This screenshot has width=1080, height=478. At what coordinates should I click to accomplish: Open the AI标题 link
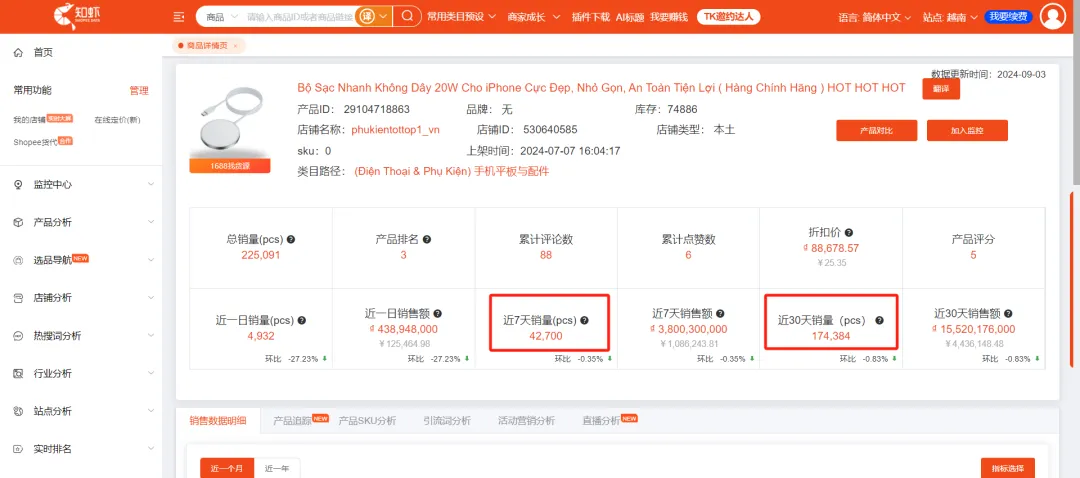click(630, 17)
